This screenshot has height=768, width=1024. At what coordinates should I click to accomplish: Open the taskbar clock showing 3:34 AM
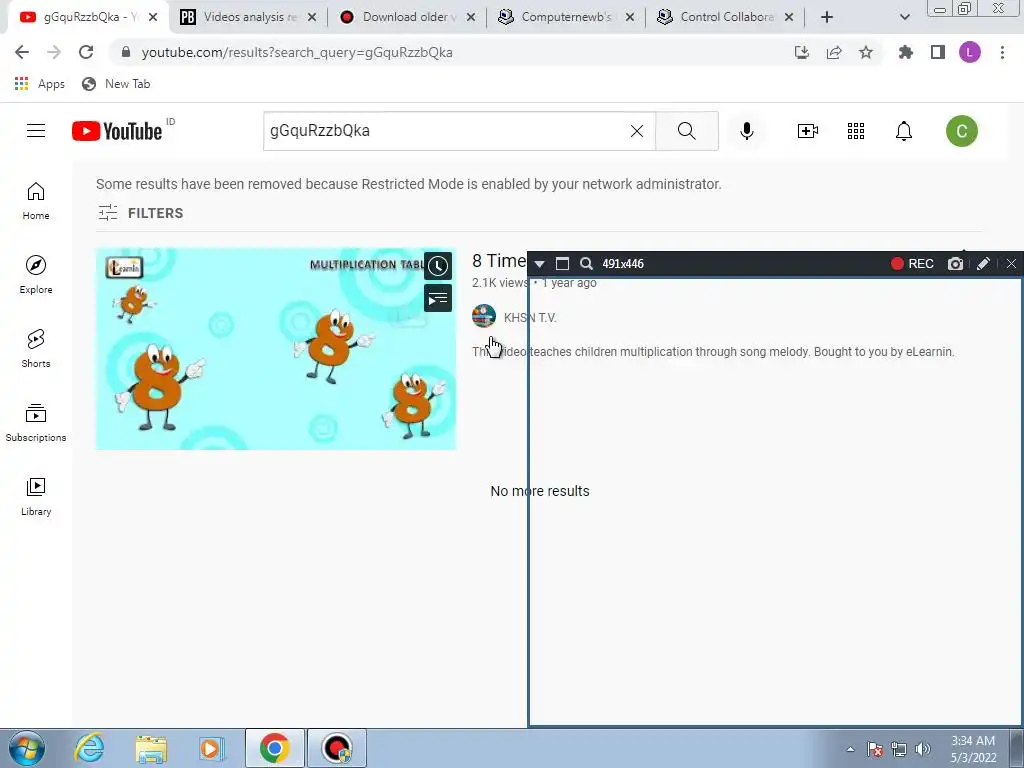tap(973, 749)
